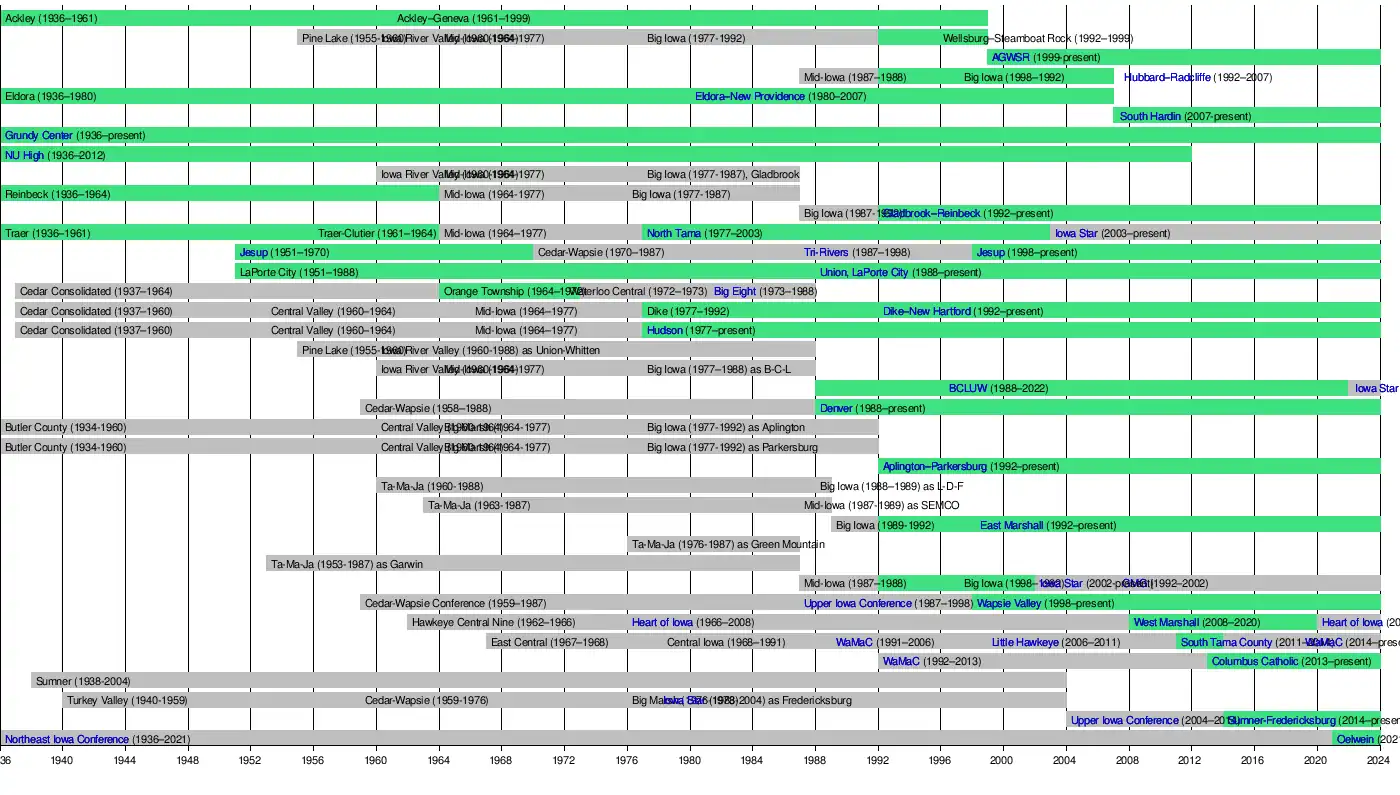Click the 1976 year label on axis
This screenshot has height=795, width=1400.
[x=627, y=761]
